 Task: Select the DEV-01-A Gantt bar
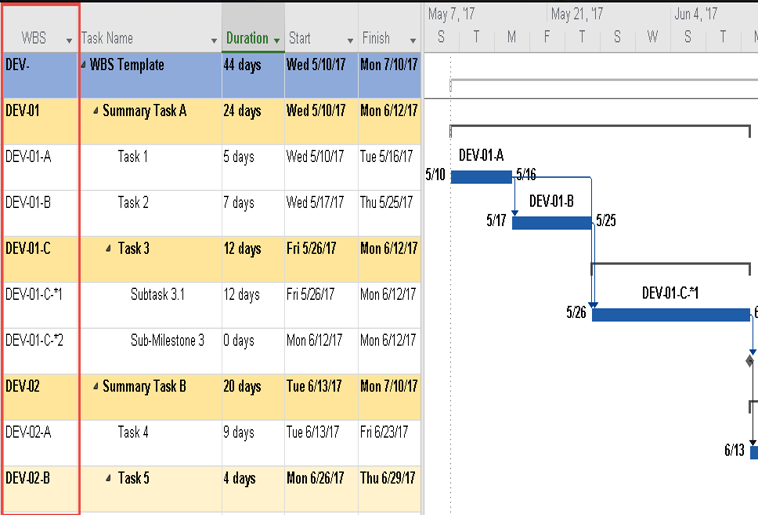[x=480, y=177]
